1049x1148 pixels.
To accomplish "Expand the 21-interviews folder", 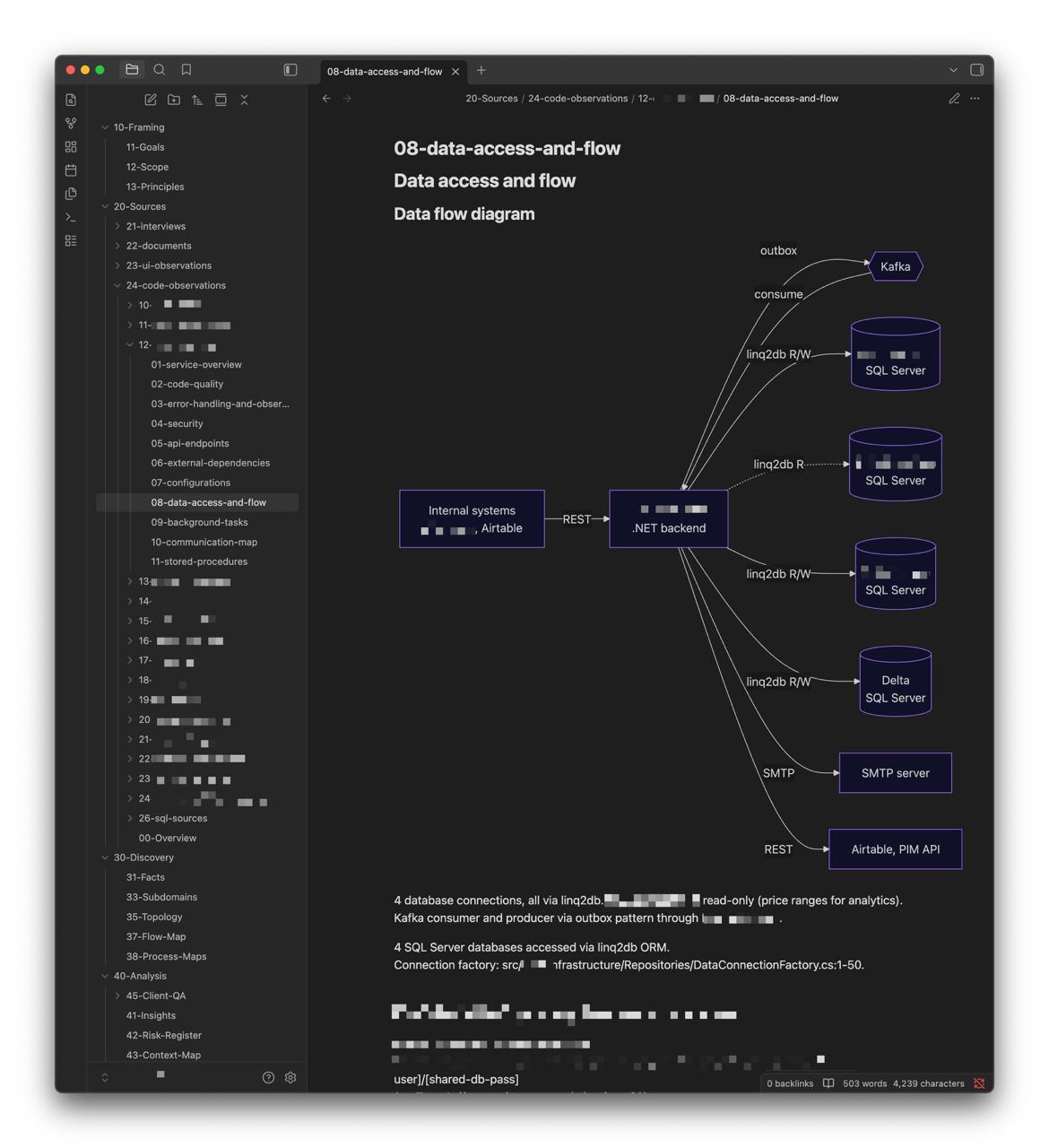I will tap(117, 226).
